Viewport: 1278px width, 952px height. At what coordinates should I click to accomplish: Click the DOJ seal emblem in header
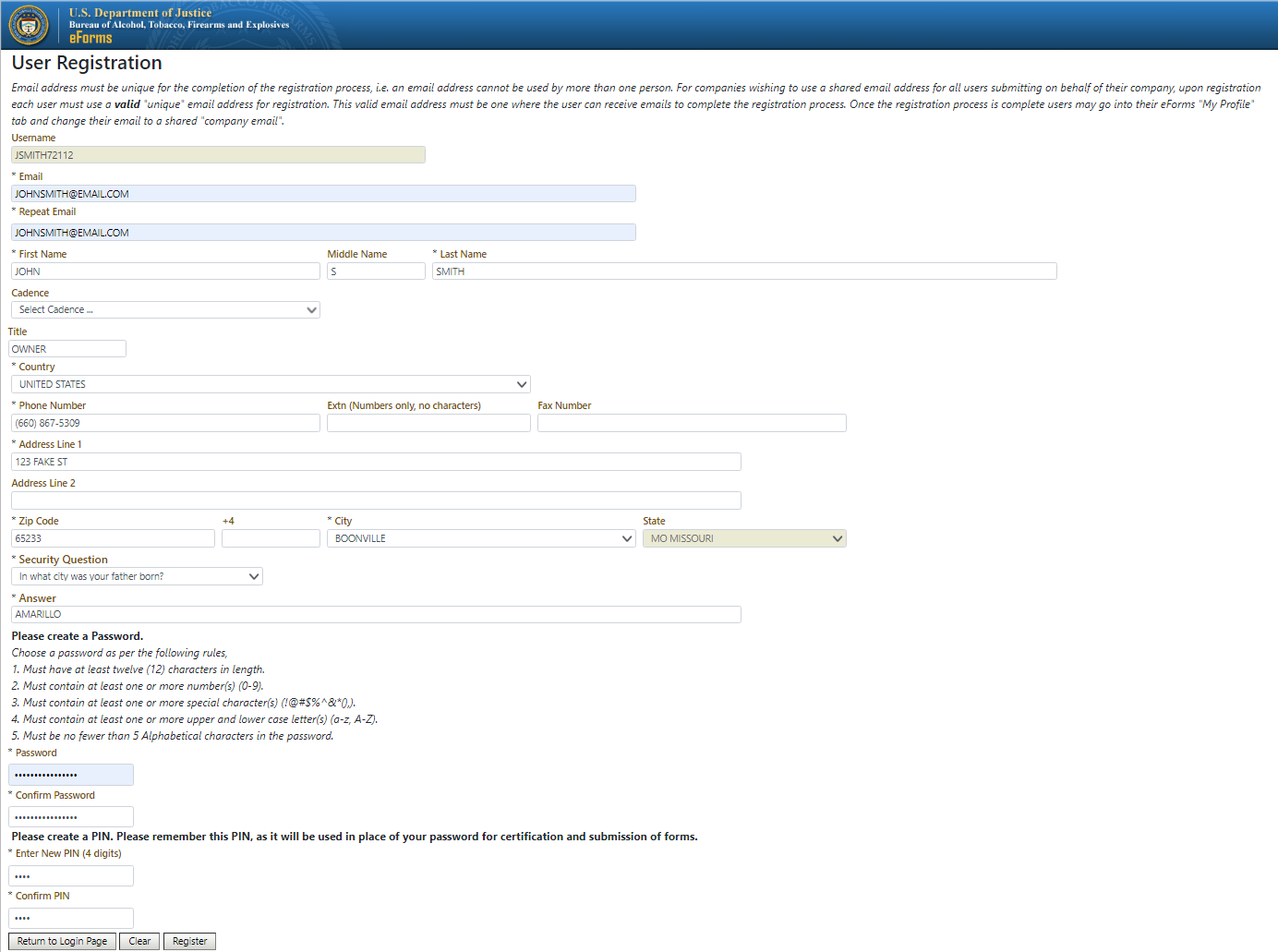(x=29, y=24)
